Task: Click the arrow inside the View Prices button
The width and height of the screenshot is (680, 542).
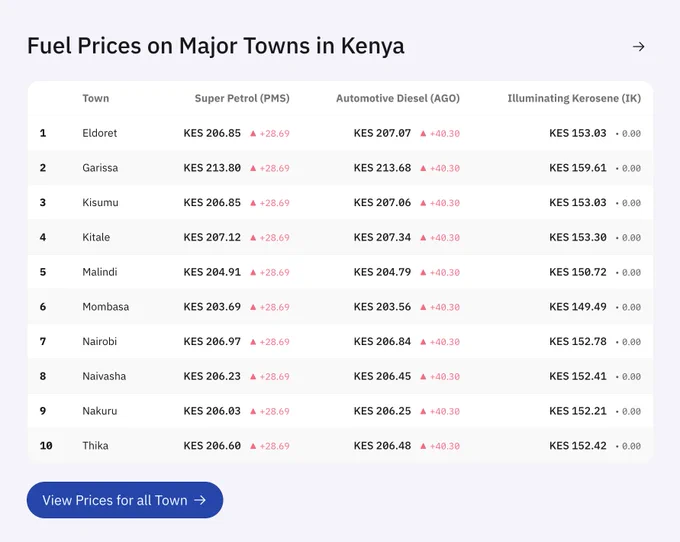Action: tap(199, 500)
